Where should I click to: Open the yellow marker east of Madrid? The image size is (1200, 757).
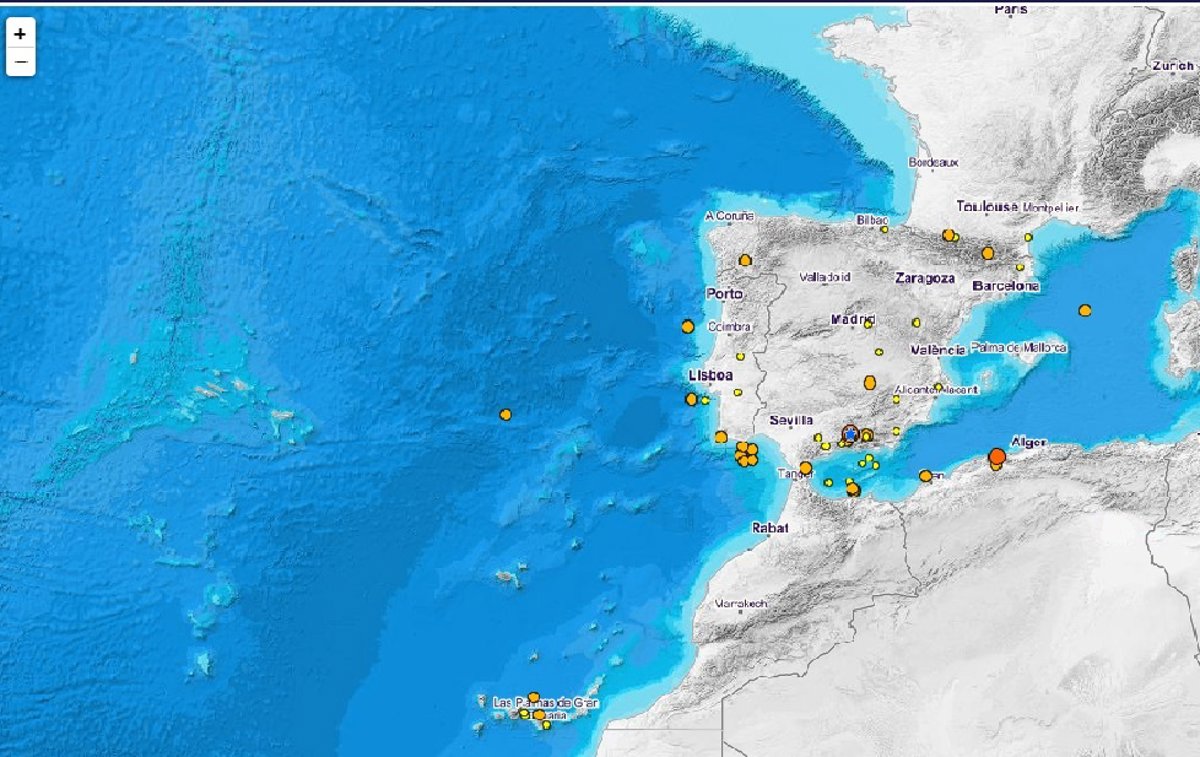[915, 322]
